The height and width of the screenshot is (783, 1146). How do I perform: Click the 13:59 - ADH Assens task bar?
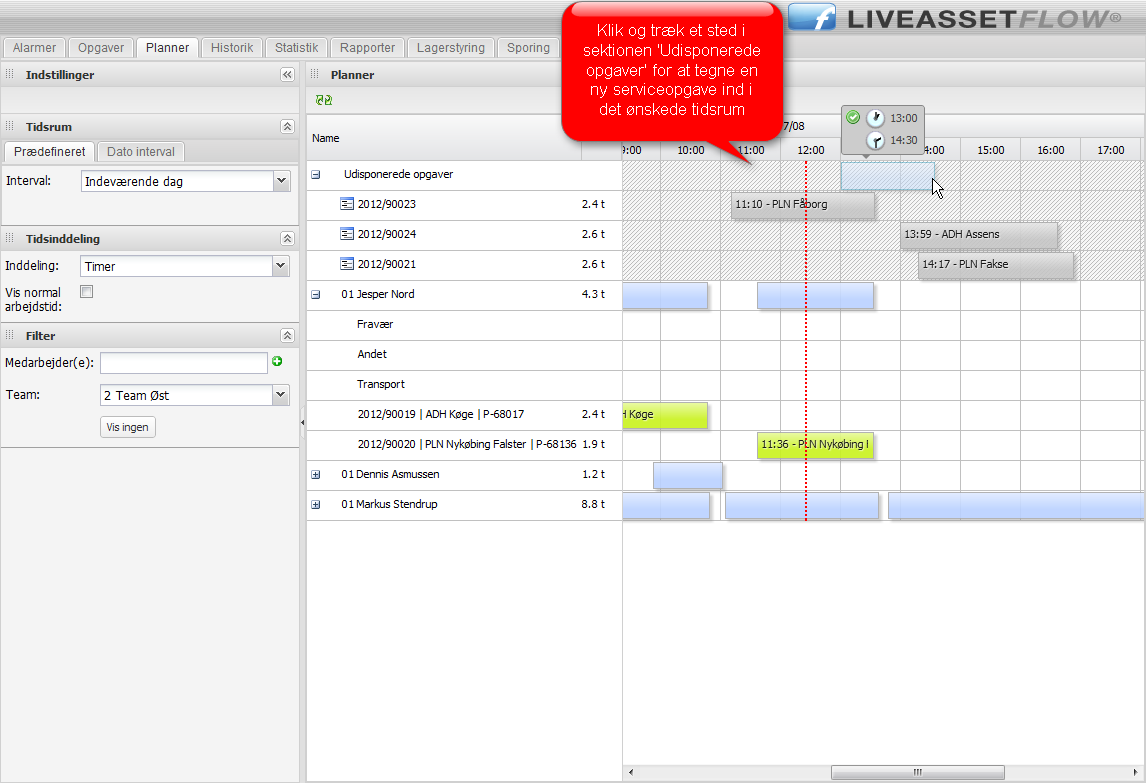(978, 235)
